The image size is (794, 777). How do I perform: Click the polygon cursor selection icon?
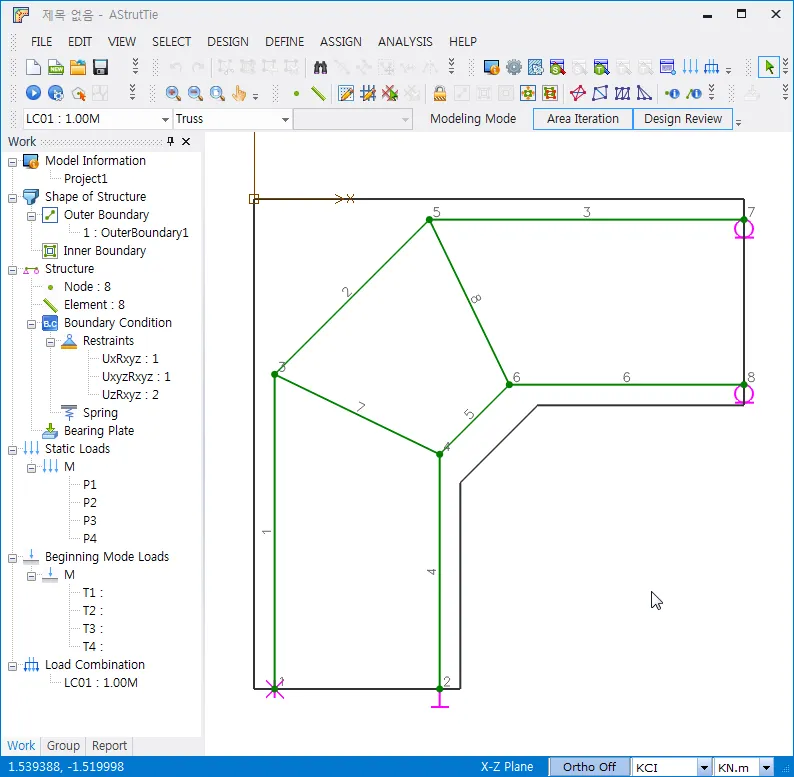pyautogui.click(x=78, y=93)
